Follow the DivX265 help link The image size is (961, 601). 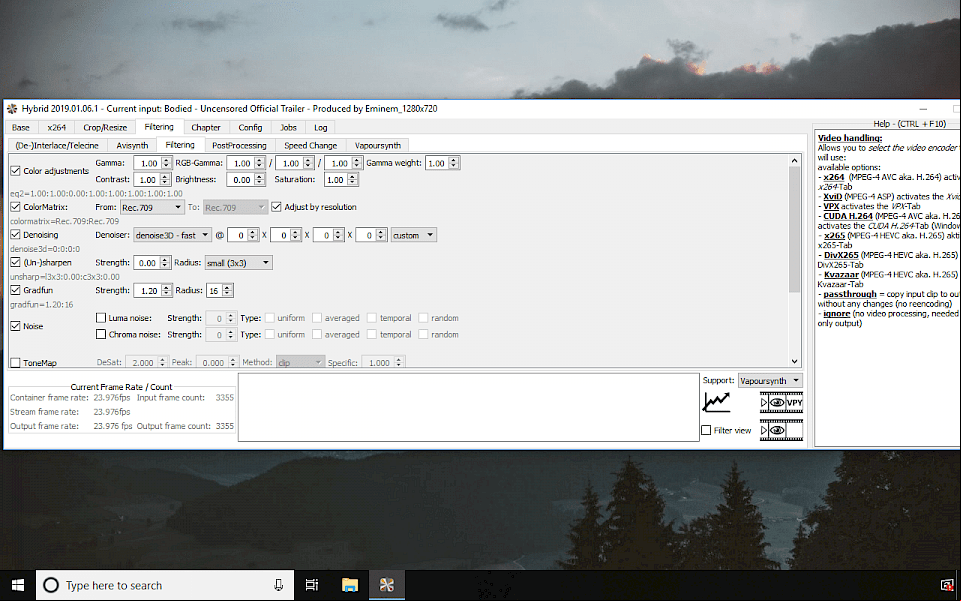click(841, 255)
